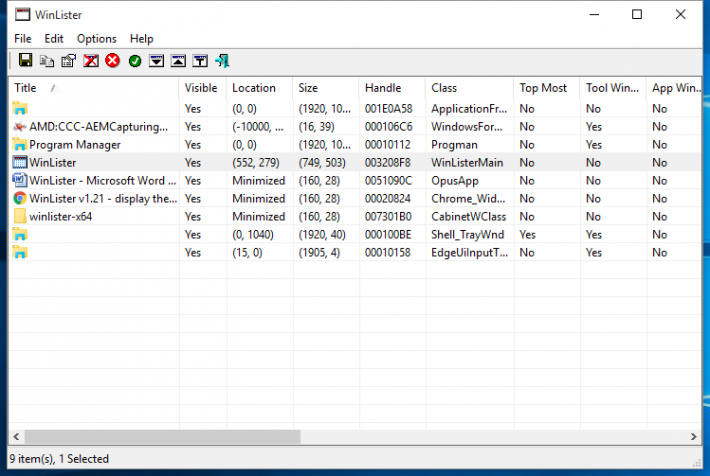The image size is (710, 476).
Task: Click the icon of the EdgeUiInputT... row
Action: 20,252
